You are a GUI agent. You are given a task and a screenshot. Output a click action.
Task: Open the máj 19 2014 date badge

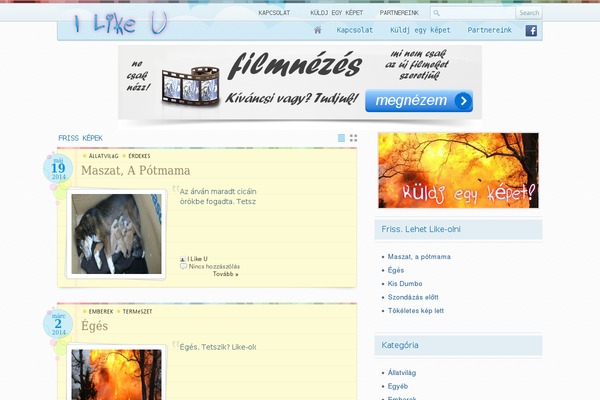(x=58, y=168)
